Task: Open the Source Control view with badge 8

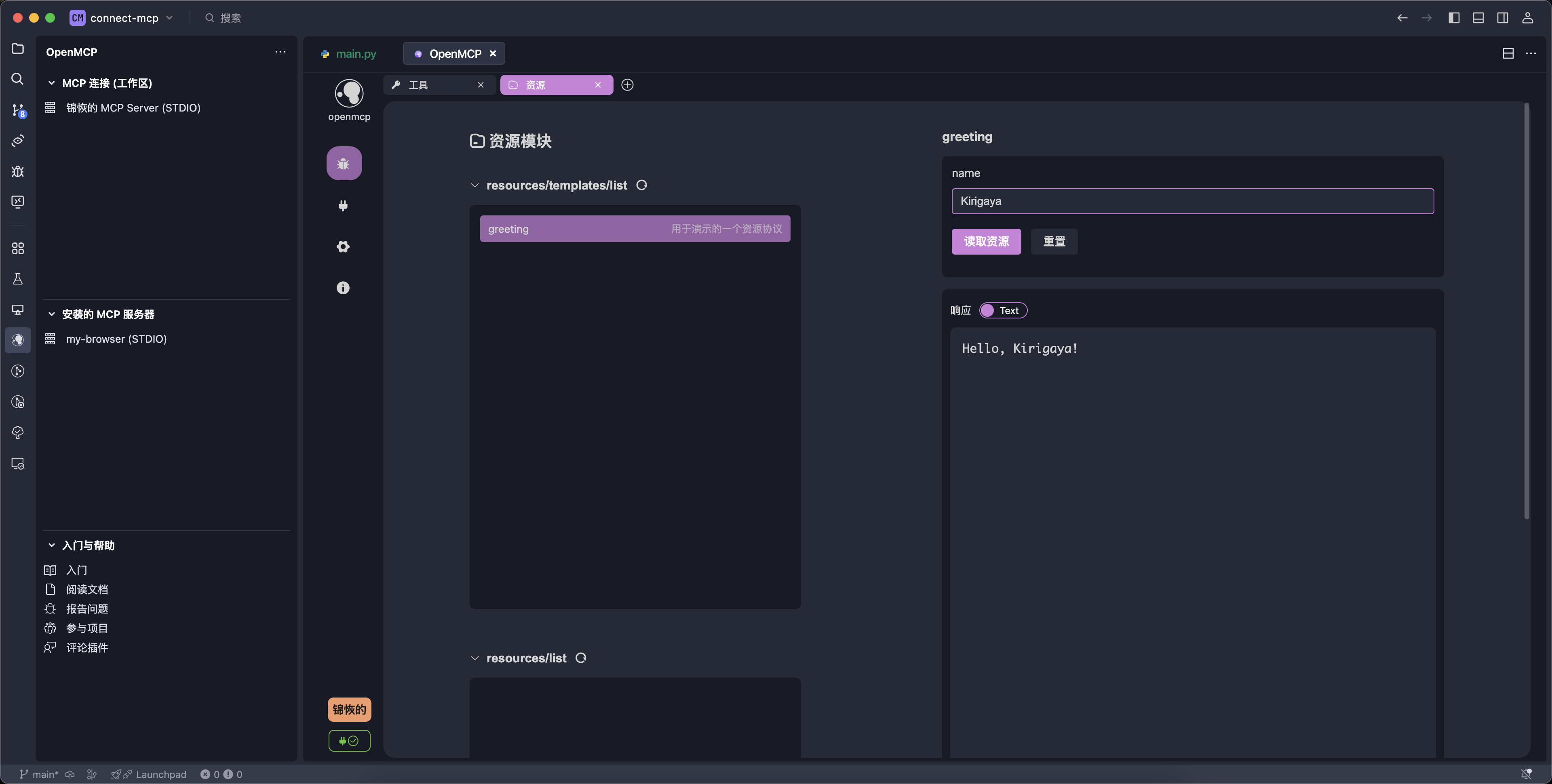Action: (17, 110)
